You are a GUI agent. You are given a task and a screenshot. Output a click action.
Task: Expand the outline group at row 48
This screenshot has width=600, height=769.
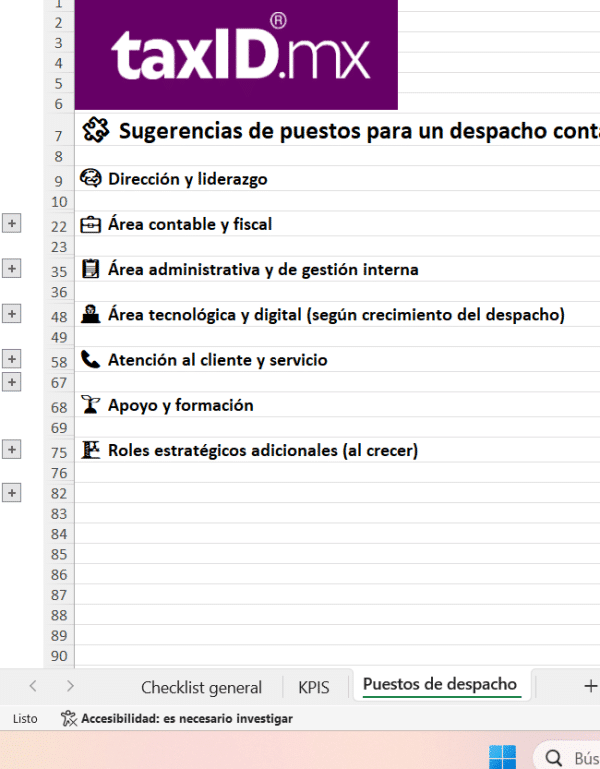tap(12, 314)
